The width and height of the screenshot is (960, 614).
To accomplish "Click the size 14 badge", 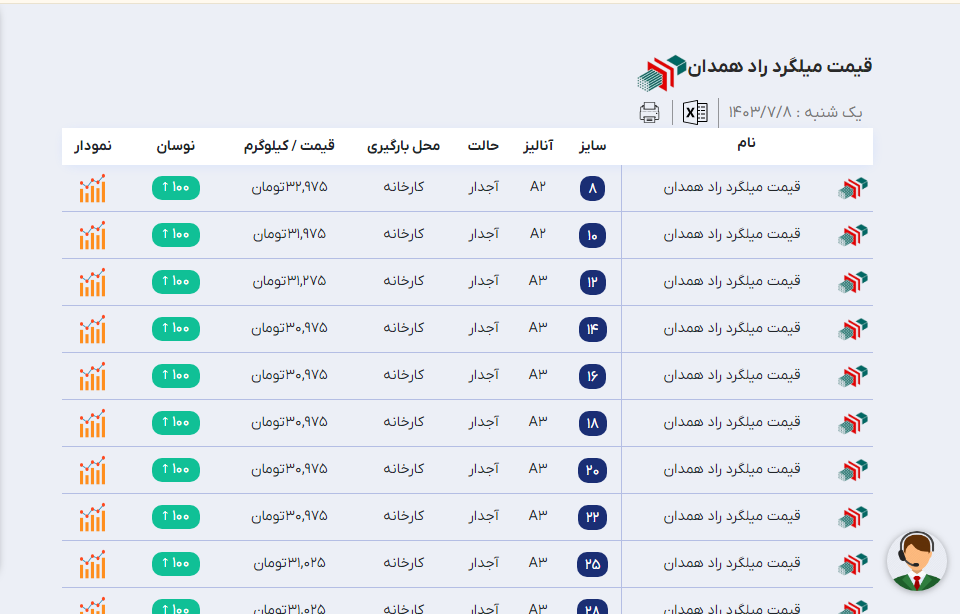I will pyautogui.click(x=592, y=329).
